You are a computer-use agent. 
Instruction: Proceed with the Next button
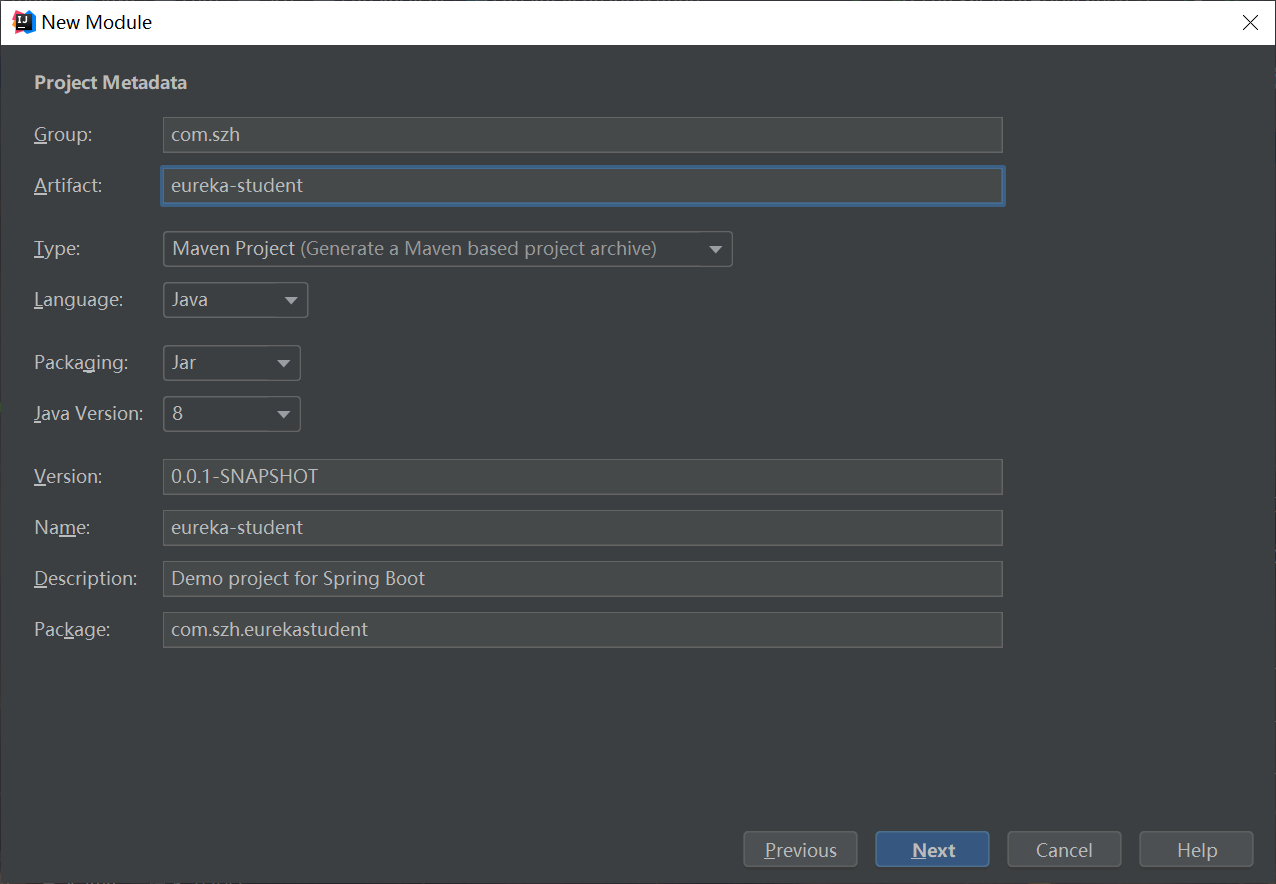coord(933,850)
